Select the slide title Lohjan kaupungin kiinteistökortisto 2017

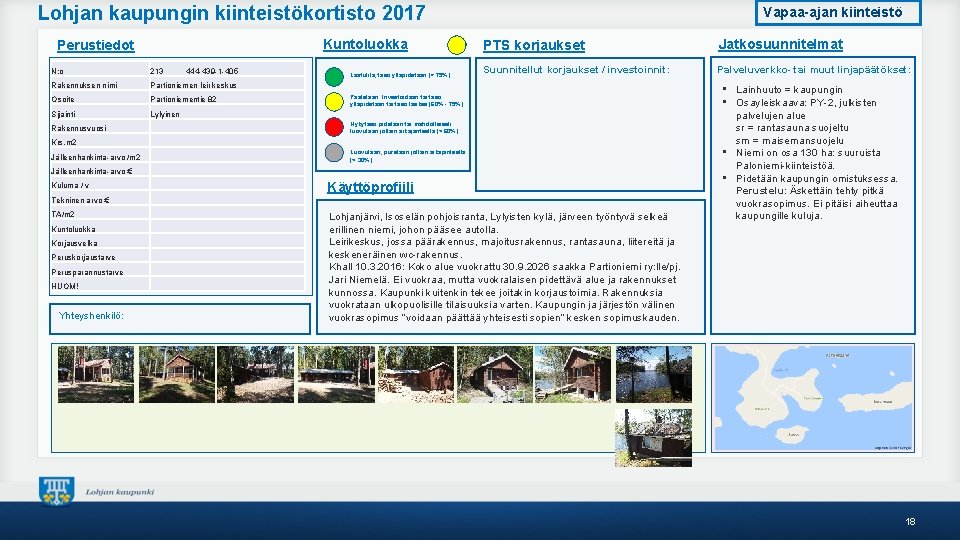point(231,13)
